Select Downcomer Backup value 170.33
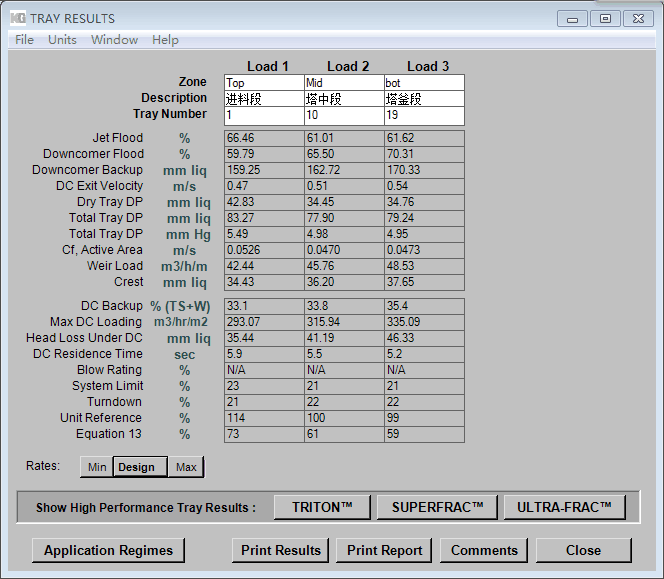664x579 pixels. (x=424, y=170)
